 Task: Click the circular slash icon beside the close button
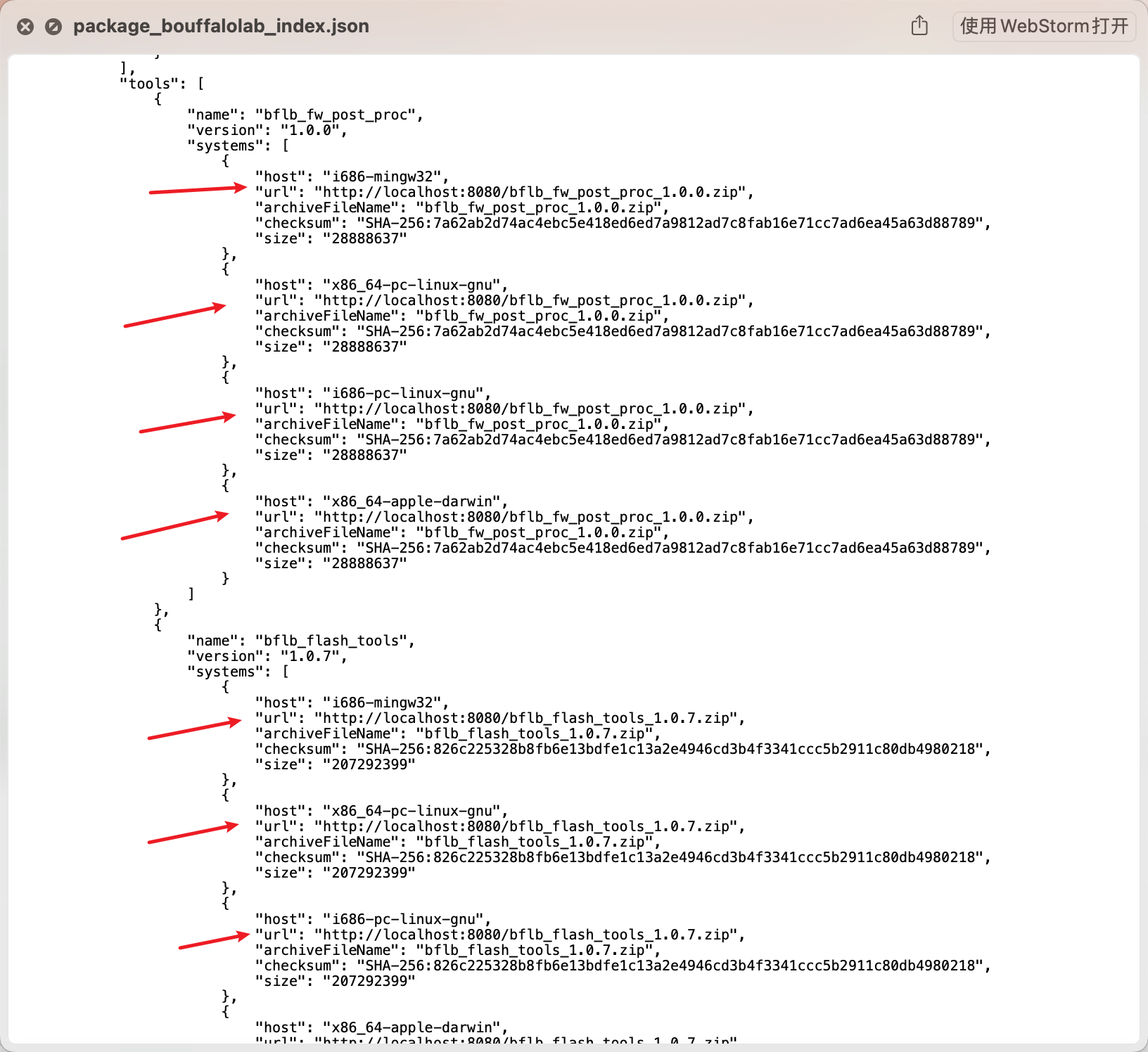(53, 27)
